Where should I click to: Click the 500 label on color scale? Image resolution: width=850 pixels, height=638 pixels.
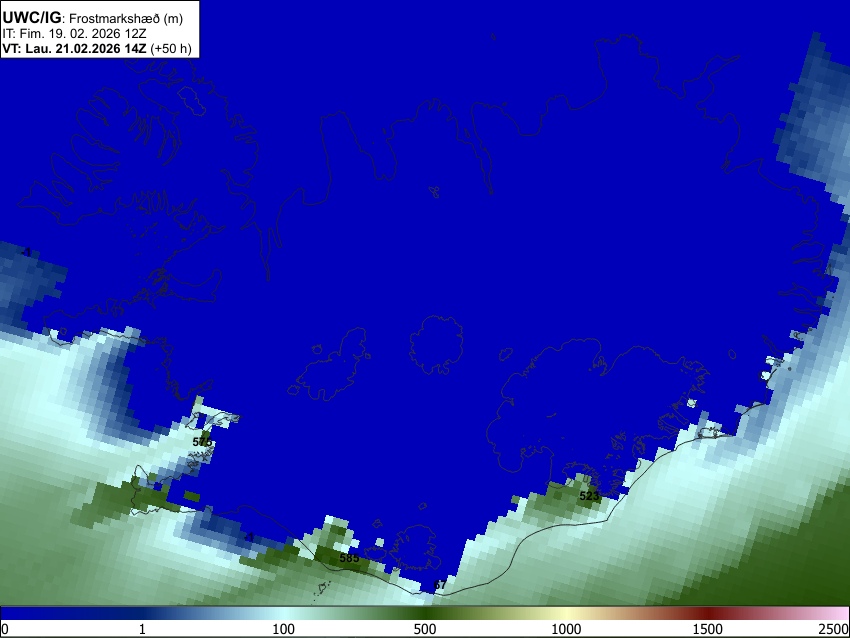pos(425,629)
